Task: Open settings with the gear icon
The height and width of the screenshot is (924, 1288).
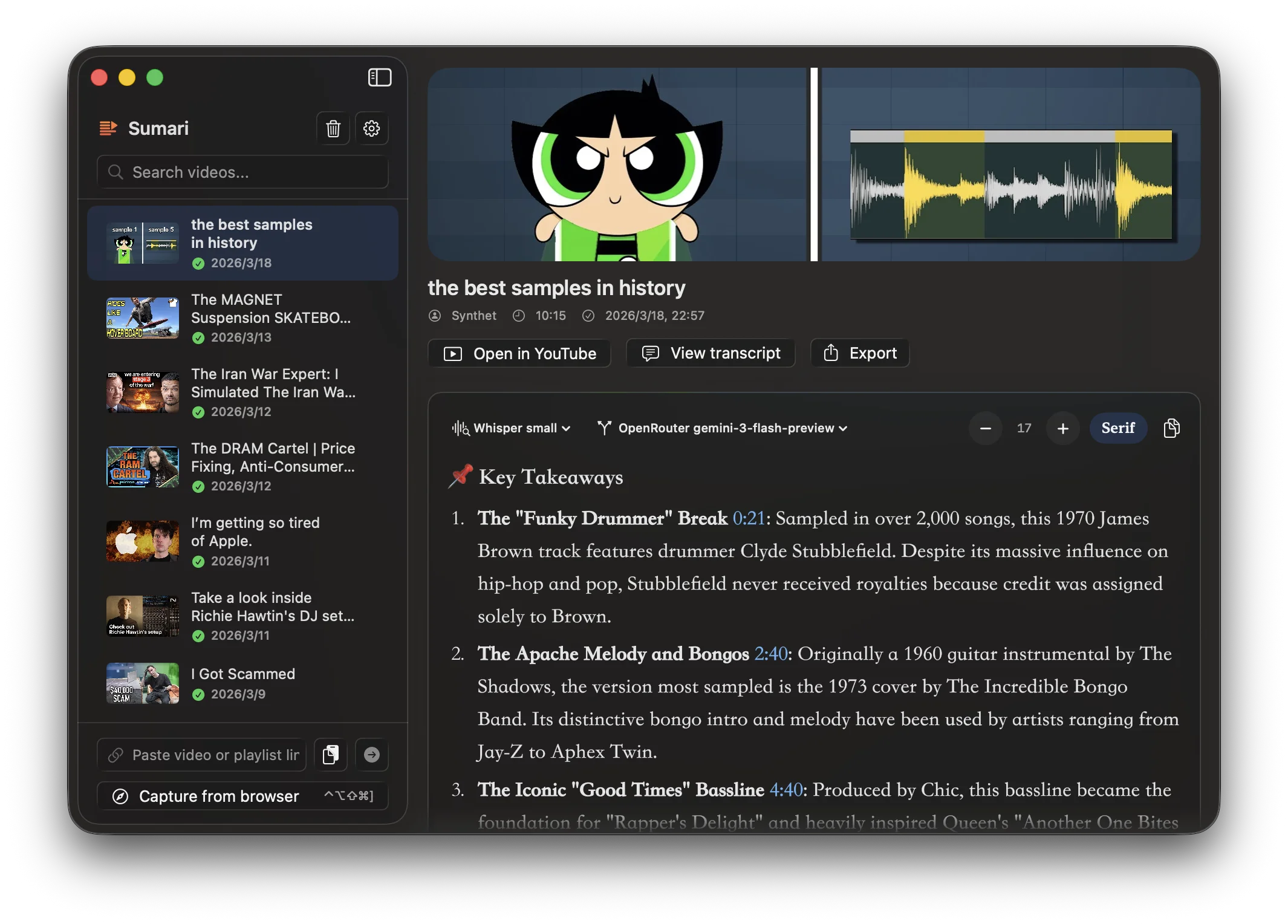Action: point(371,128)
